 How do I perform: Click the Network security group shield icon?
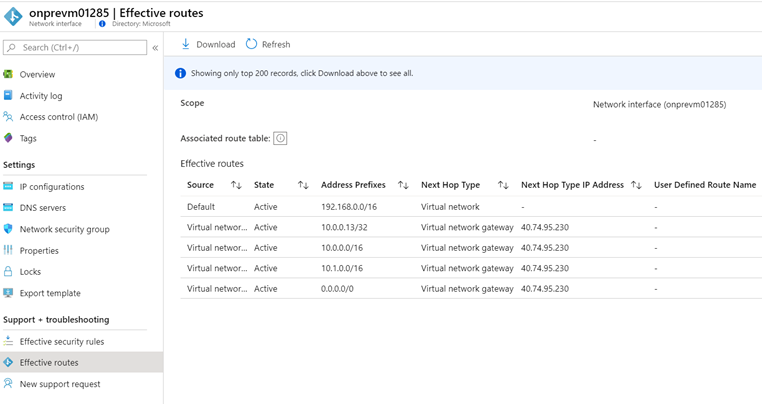pyautogui.click(x=8, y=229)
